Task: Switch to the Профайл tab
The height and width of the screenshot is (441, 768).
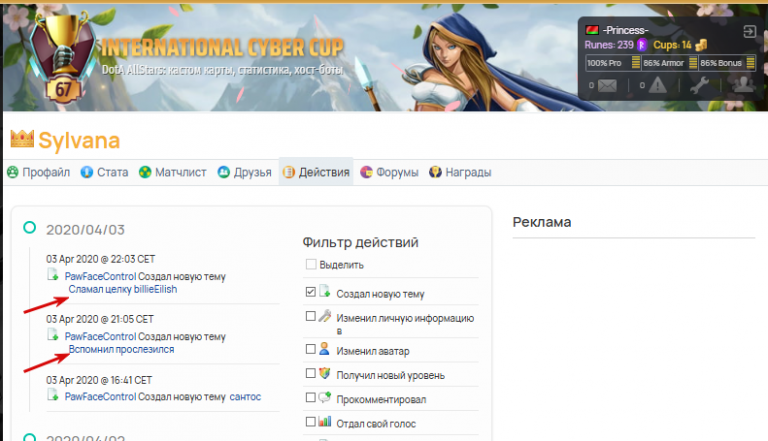Action: [x=39, y=172]
